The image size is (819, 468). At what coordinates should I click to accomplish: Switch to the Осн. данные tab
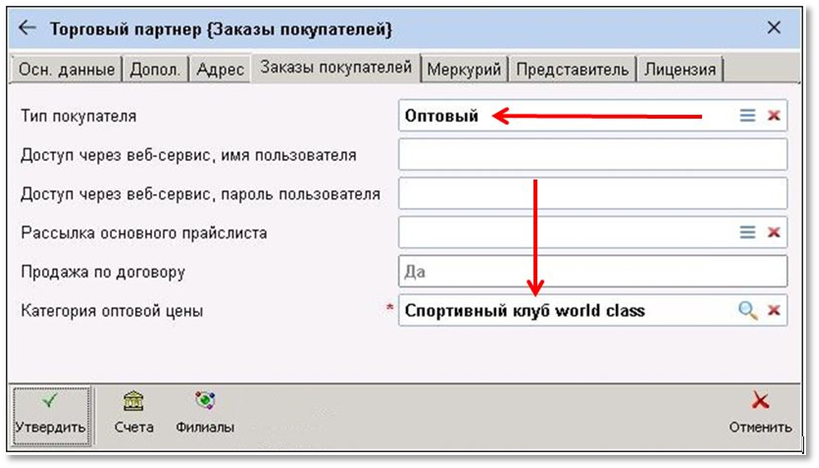tap(66, 70)
